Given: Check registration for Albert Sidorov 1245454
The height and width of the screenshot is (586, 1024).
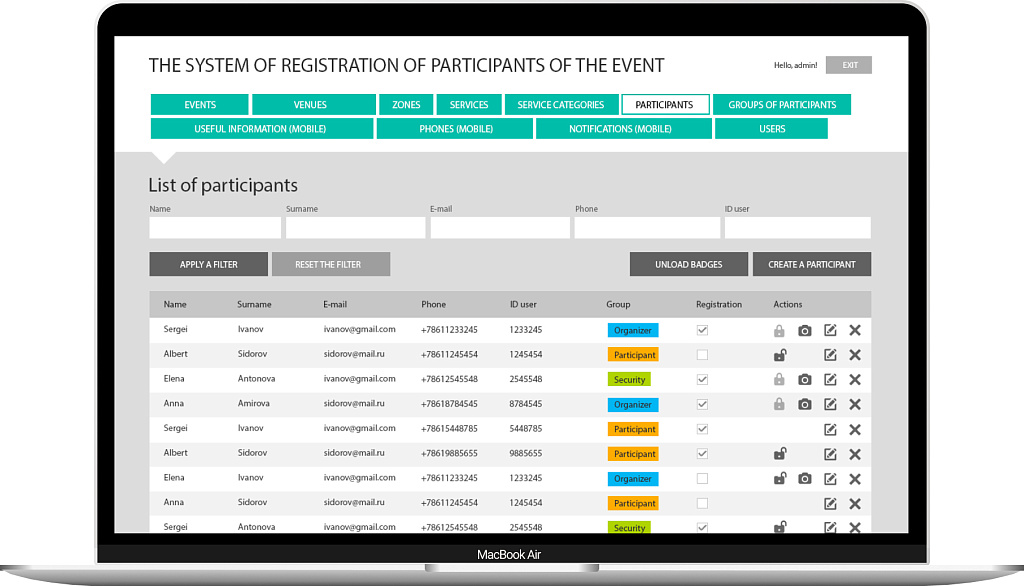Looking at the screenshot, I should [702, 355].
